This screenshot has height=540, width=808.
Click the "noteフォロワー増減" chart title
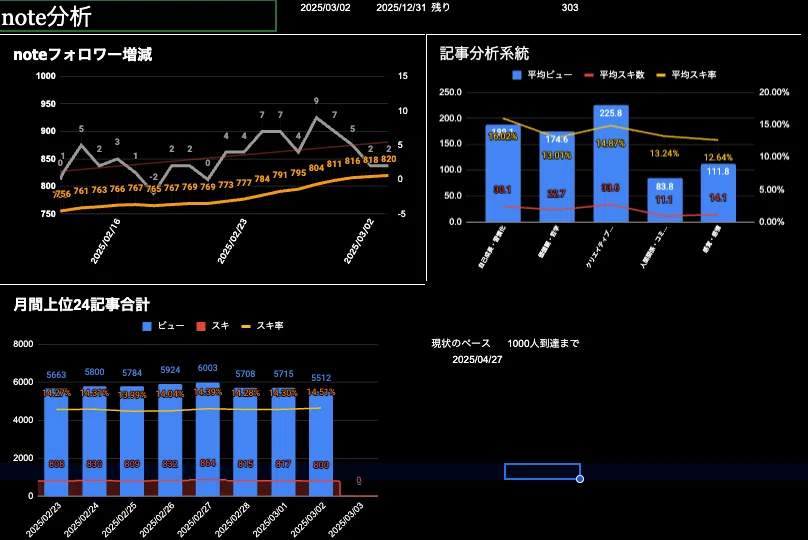(82, 55)
